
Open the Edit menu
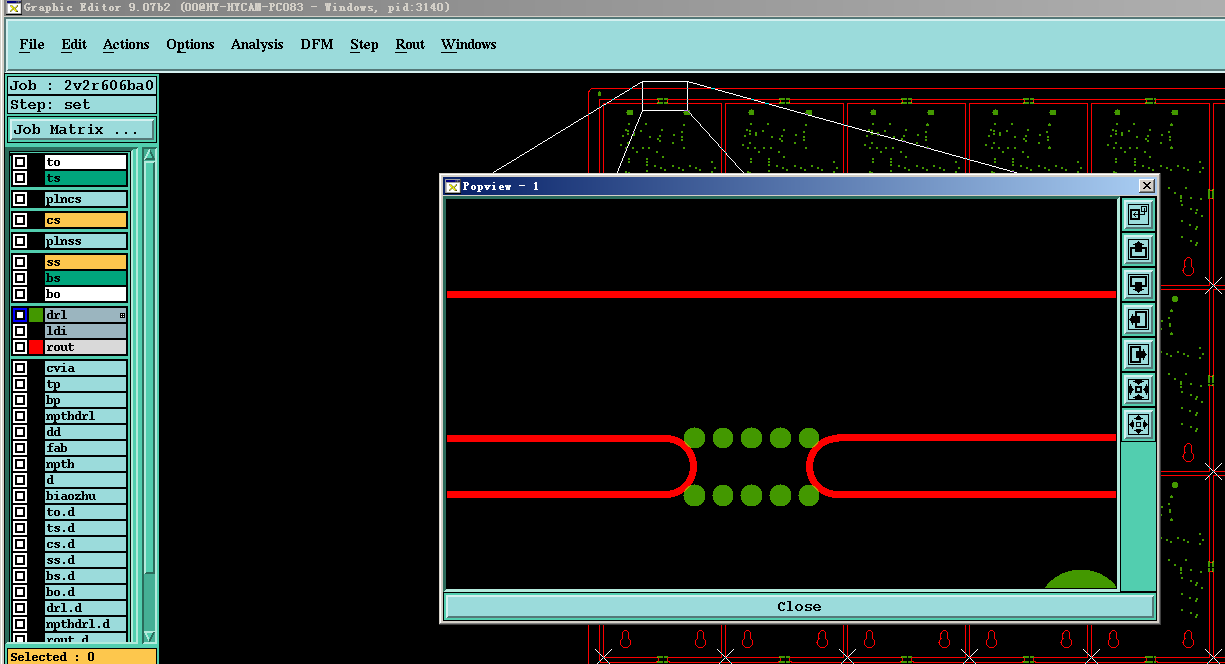(x=74, y=44)
